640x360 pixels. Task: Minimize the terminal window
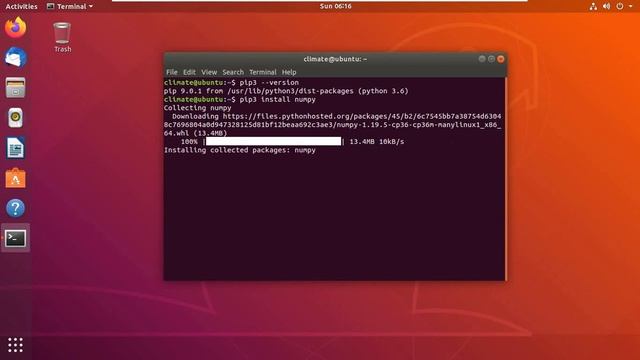[x=482, y=59]
